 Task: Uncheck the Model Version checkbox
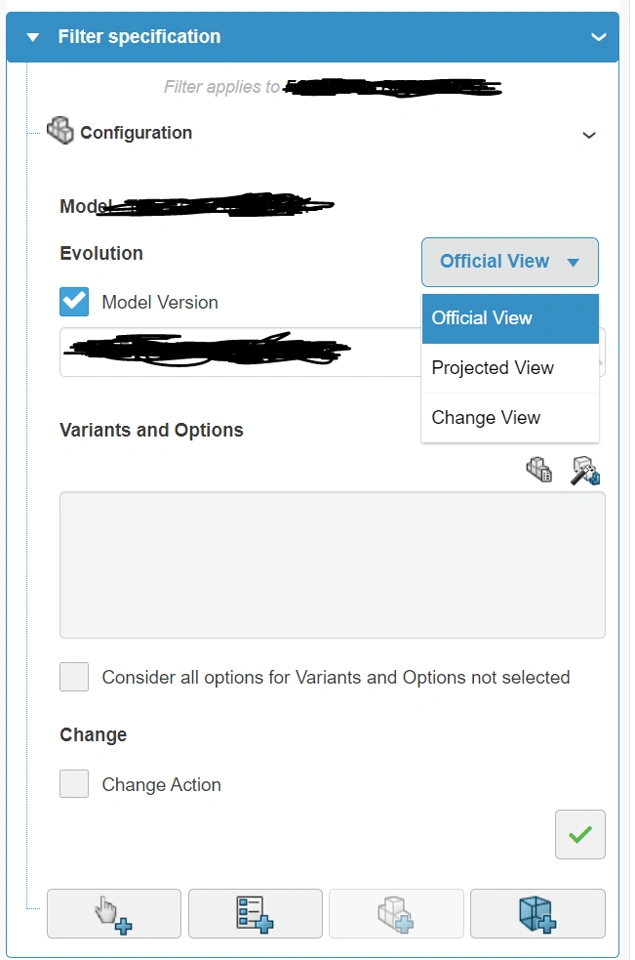[74, 302]
